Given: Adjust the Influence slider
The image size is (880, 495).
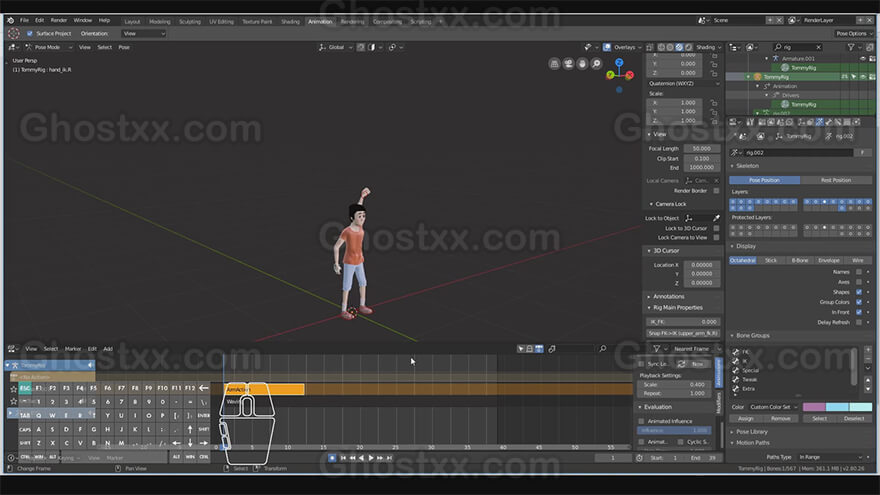Looking at the screenshot, I should click(674, 430).
